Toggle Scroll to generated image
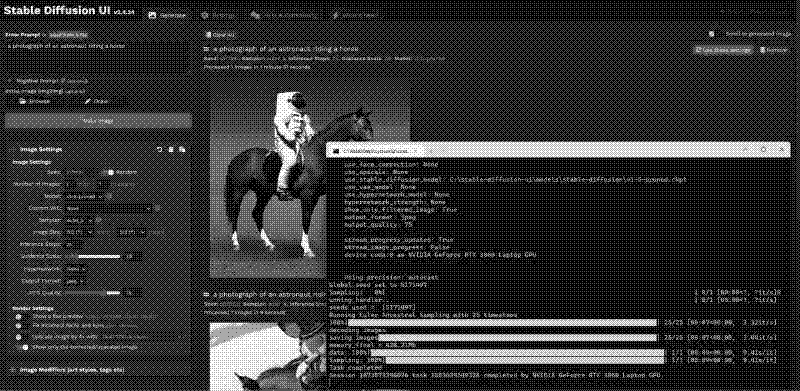800x391 pixels. pyautogui.click(x=714, y=34)
